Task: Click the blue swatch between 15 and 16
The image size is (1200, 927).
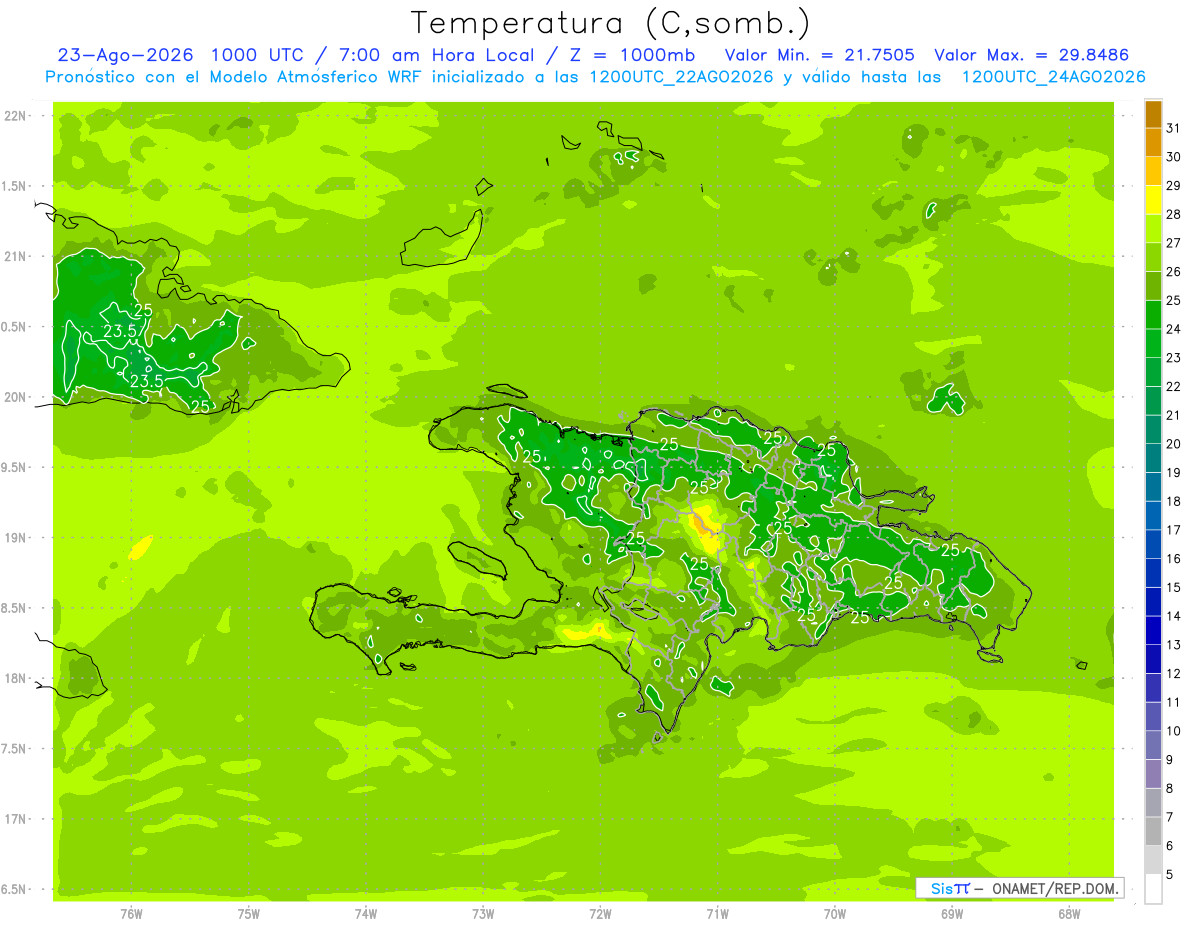Action: point(1153,573)
